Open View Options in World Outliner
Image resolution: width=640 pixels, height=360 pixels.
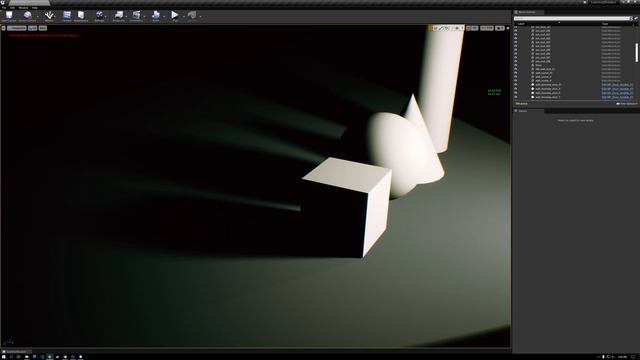(627, 104)
